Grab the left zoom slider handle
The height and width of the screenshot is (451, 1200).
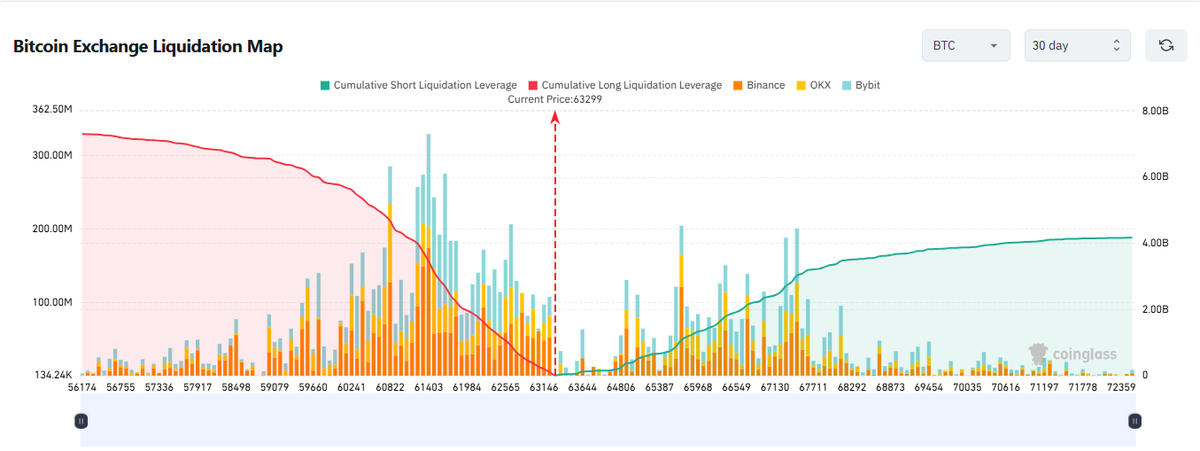click(81, 422)
